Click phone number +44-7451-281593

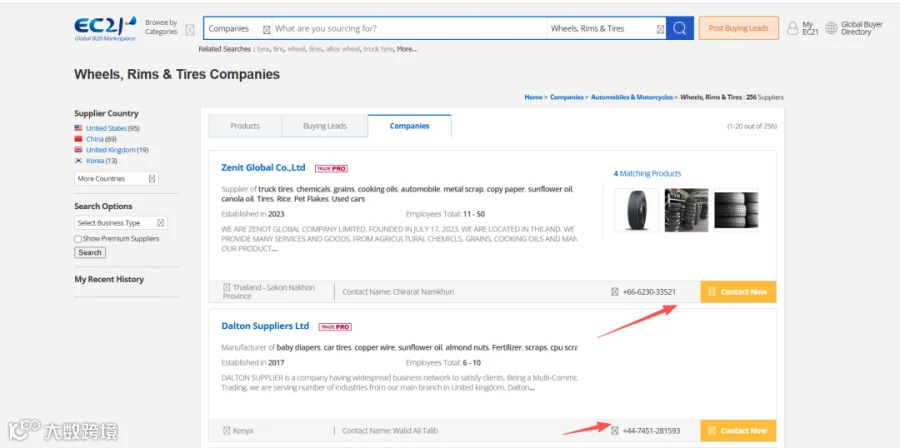[651, 431]
